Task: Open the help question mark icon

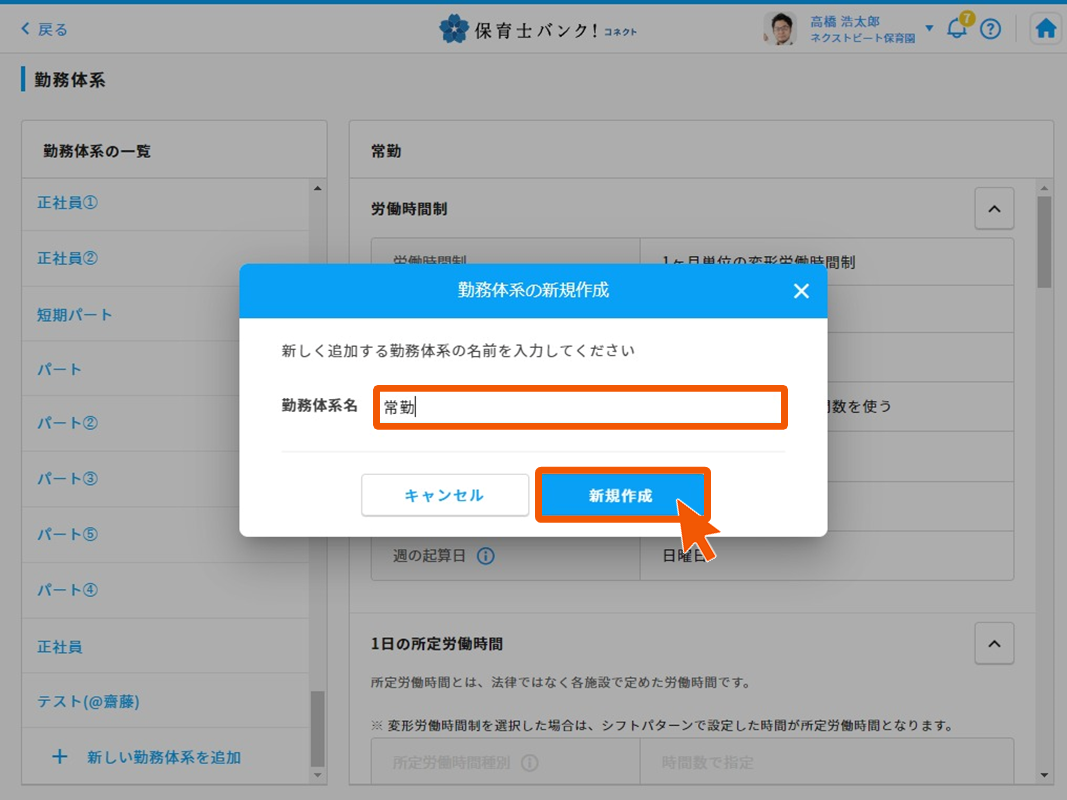Action: click(990, 29)
